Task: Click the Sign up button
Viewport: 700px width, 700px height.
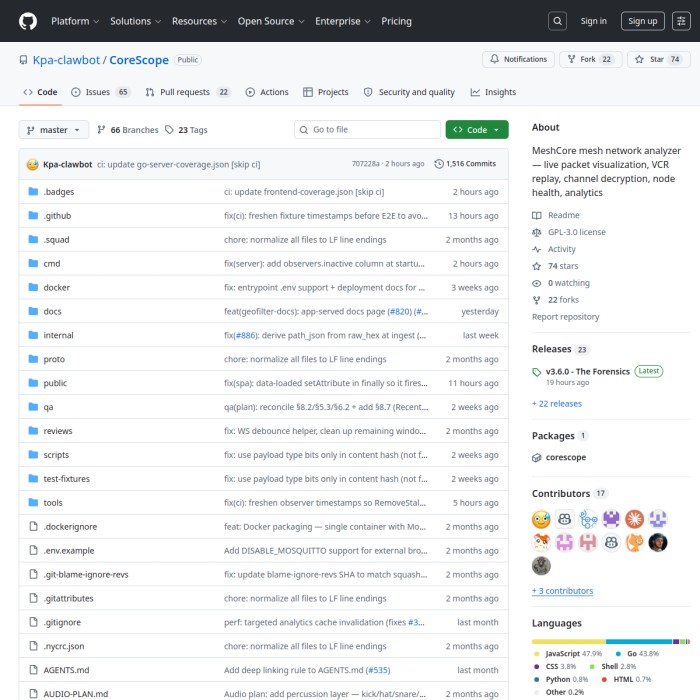Action: point(642,21)
